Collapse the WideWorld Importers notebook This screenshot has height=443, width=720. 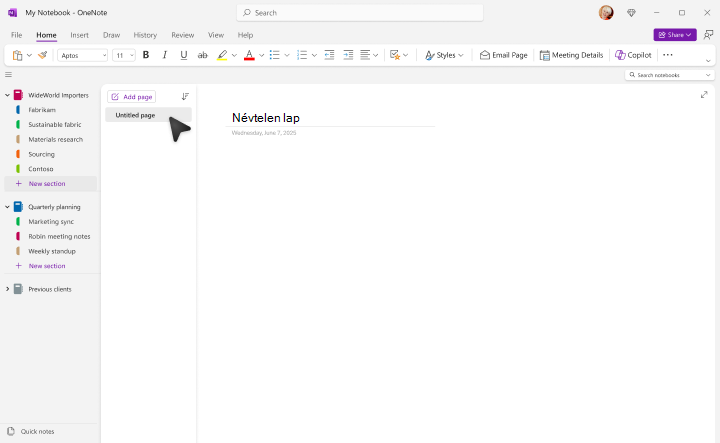point(7,95)
